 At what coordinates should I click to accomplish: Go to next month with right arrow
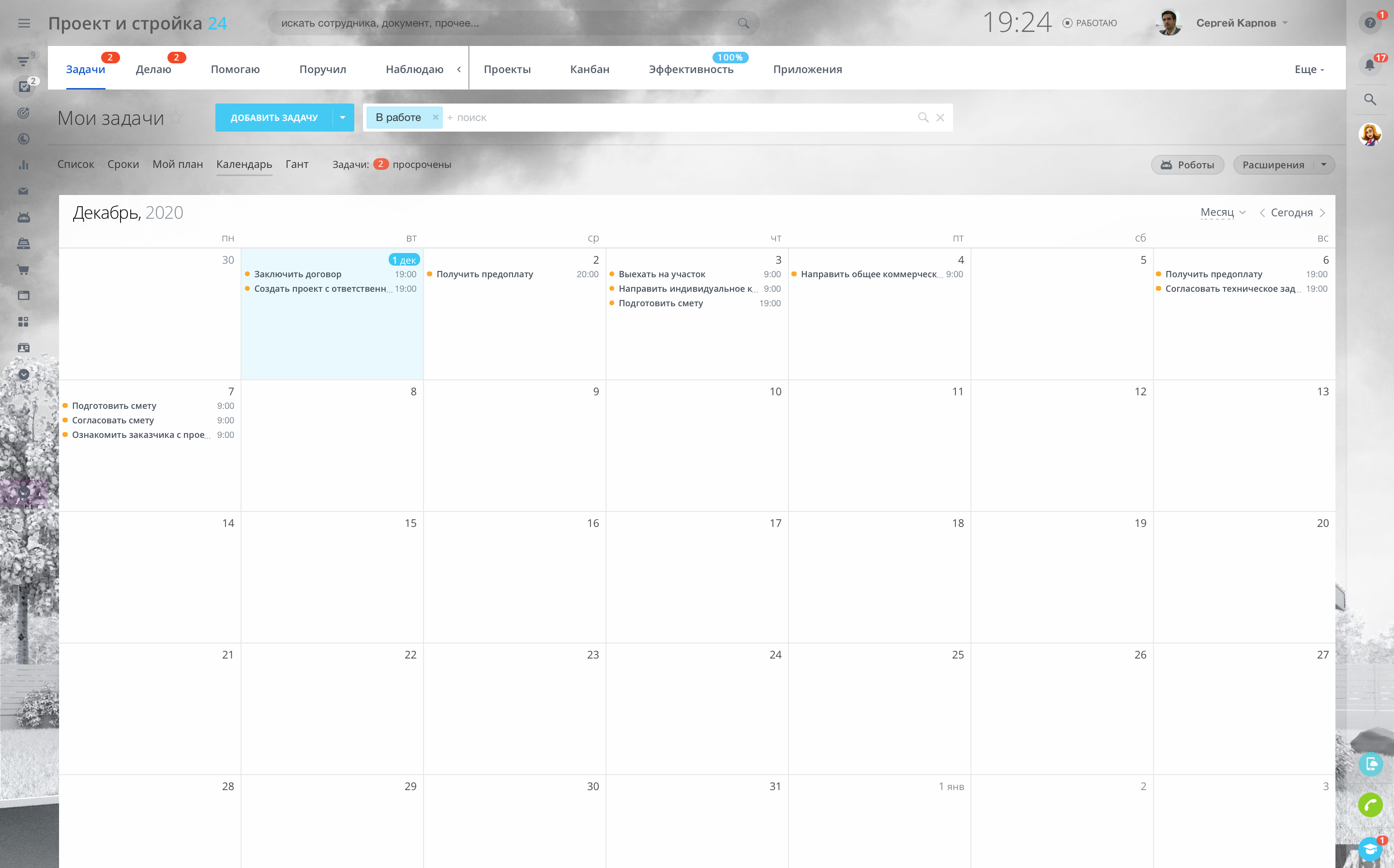(x=1323, y=213)
